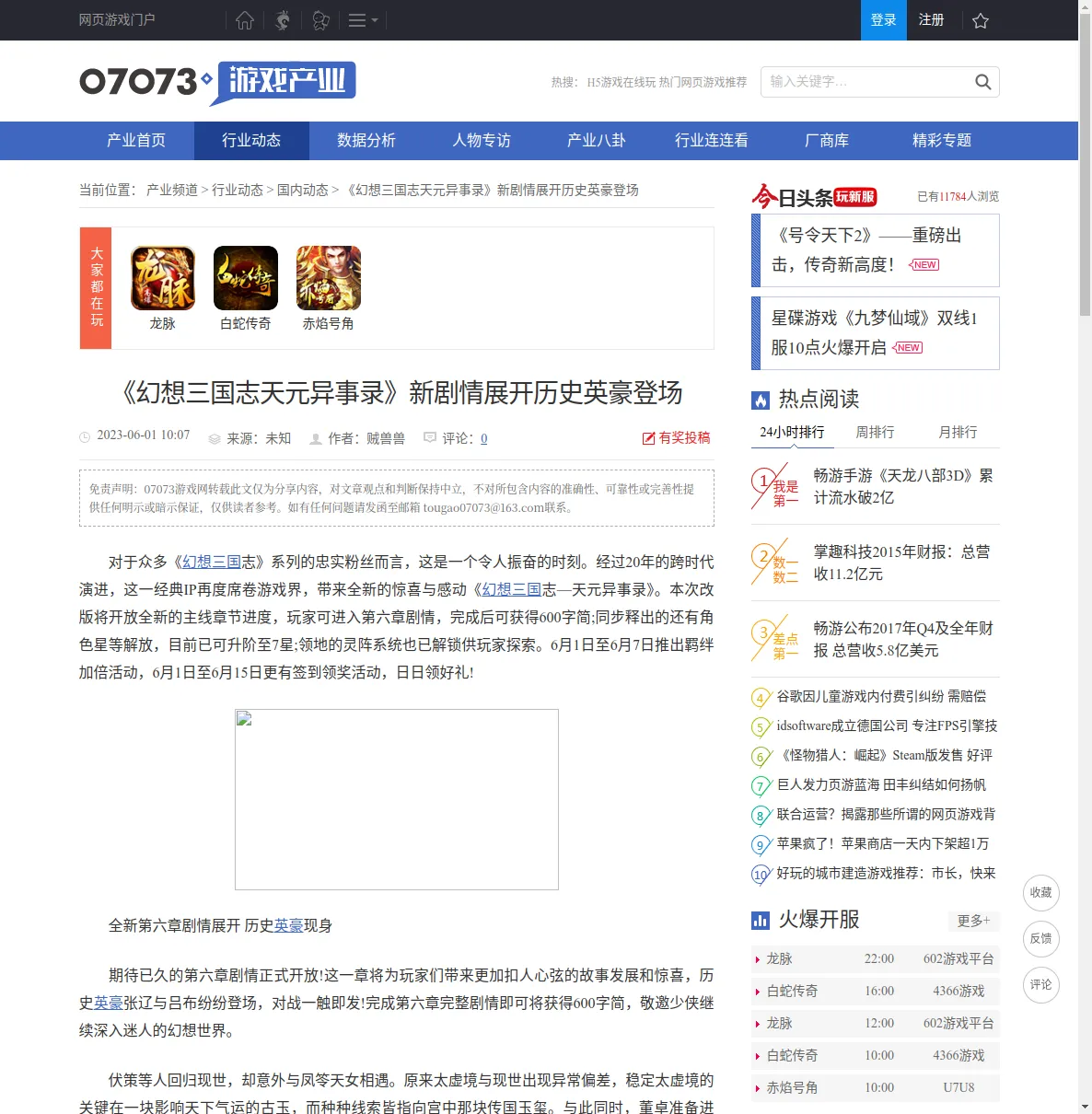
Task: Click 国内动态 breadcrumb link
Action: (303, 190)
